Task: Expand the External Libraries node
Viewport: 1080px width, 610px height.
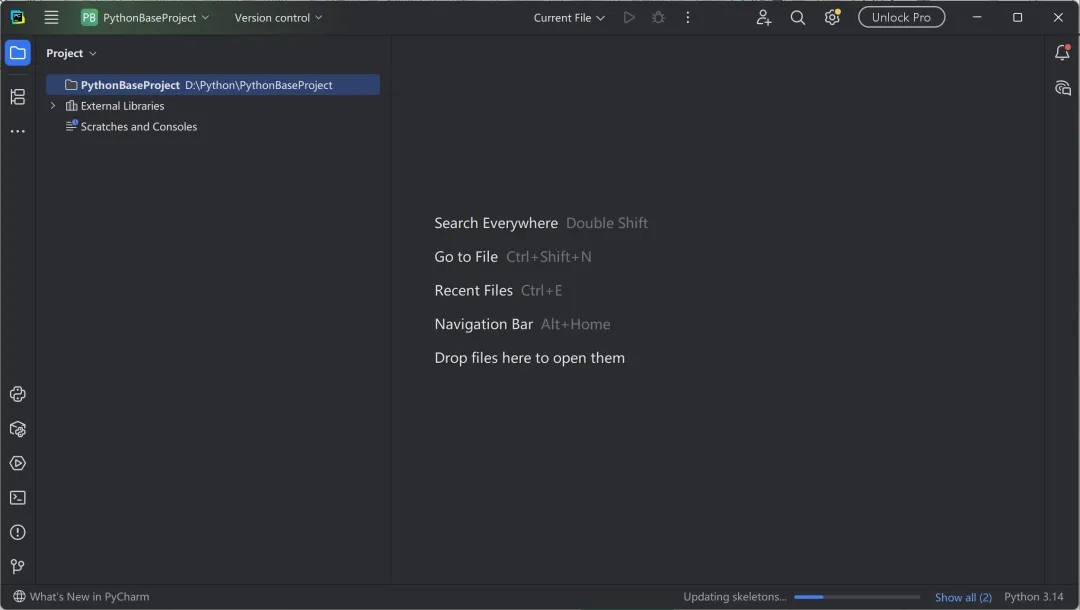Action: coord(53,105)
